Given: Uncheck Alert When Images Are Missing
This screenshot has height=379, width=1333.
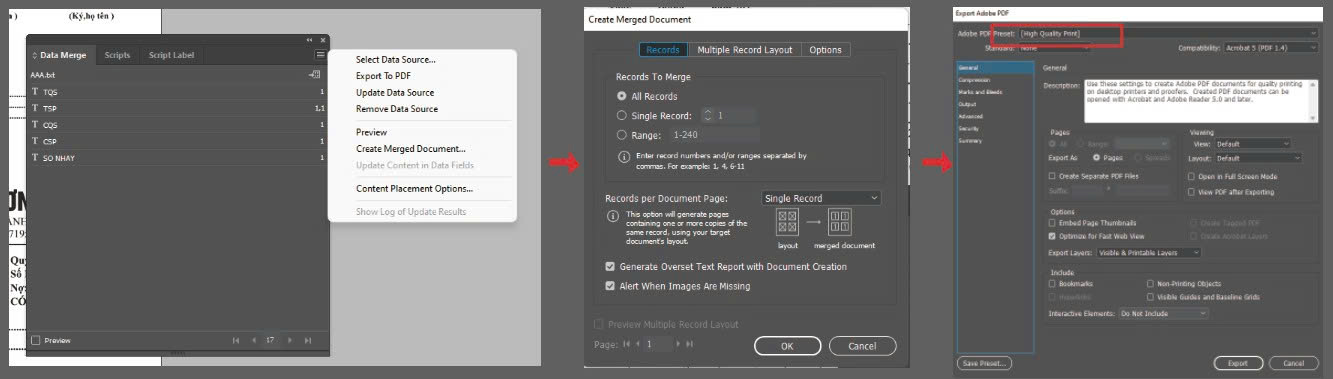Looking at the screenshot, I should 611,286.
